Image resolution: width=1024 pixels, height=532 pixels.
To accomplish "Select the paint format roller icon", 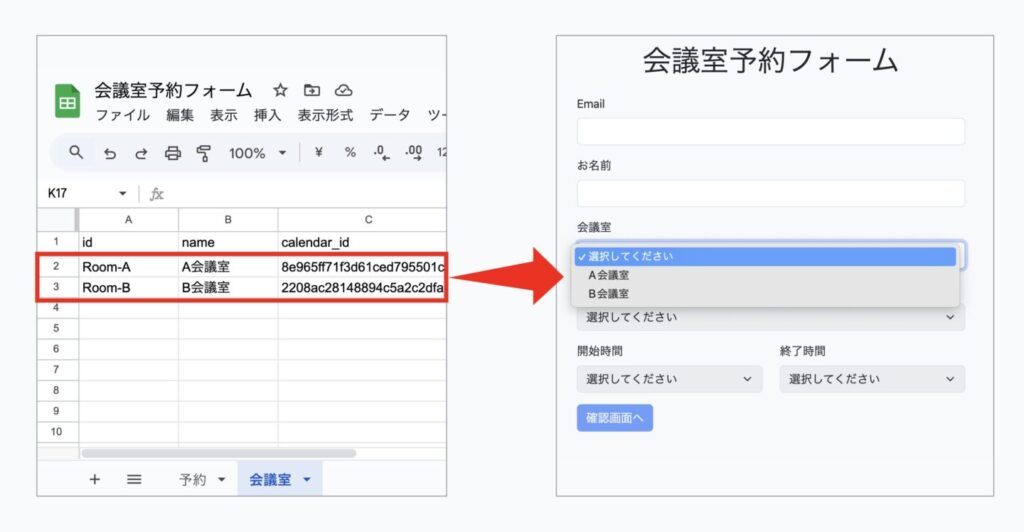I will [x=204, y=153].
